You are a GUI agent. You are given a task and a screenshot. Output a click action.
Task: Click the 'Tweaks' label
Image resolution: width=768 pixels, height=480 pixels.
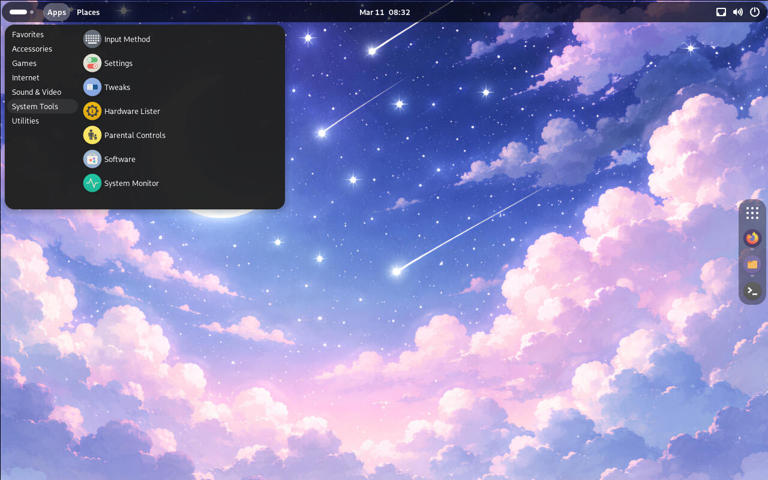(x=117, y=87)
